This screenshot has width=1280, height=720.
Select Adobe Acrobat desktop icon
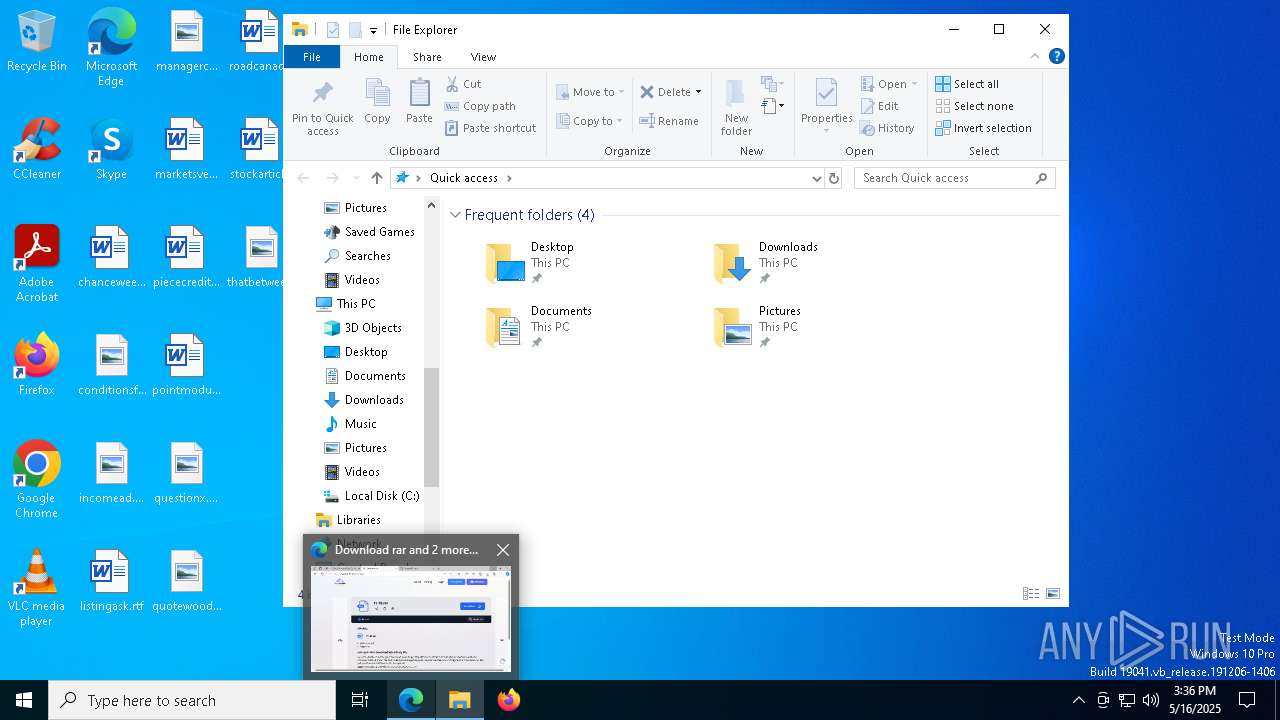(x=37, y=264)
